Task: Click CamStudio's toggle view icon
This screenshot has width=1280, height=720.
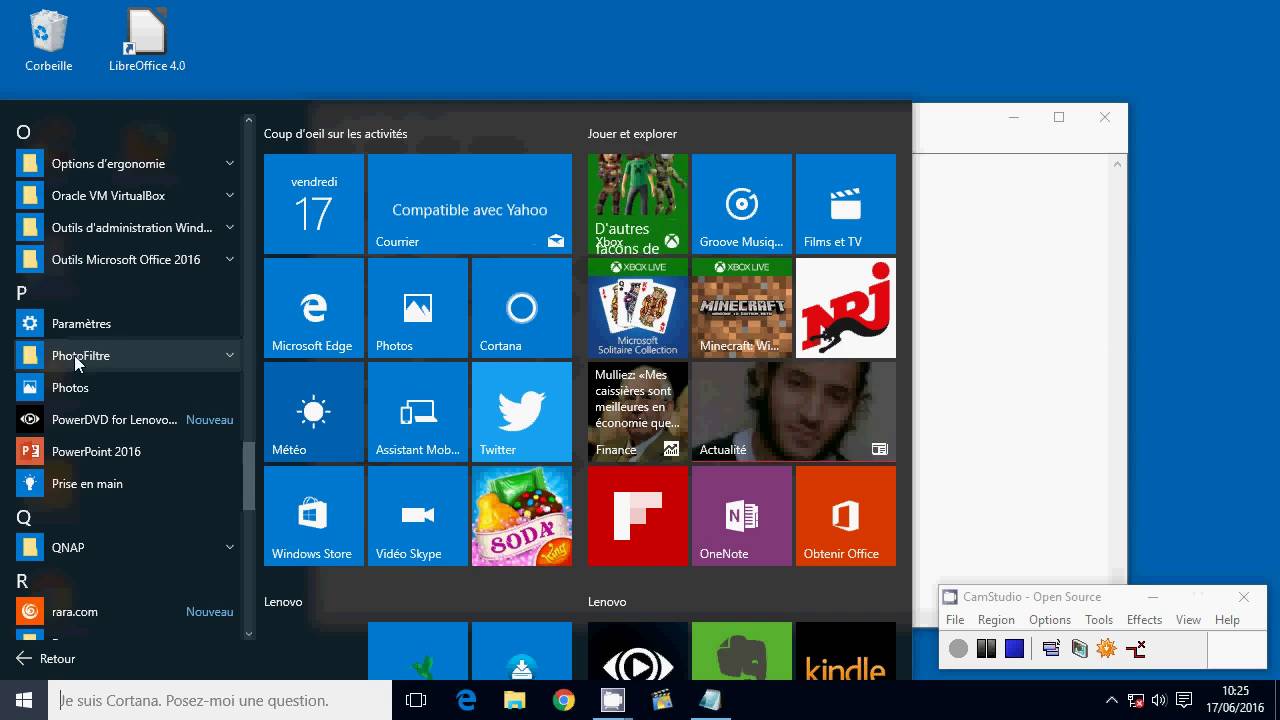Action: point(1050,649)
